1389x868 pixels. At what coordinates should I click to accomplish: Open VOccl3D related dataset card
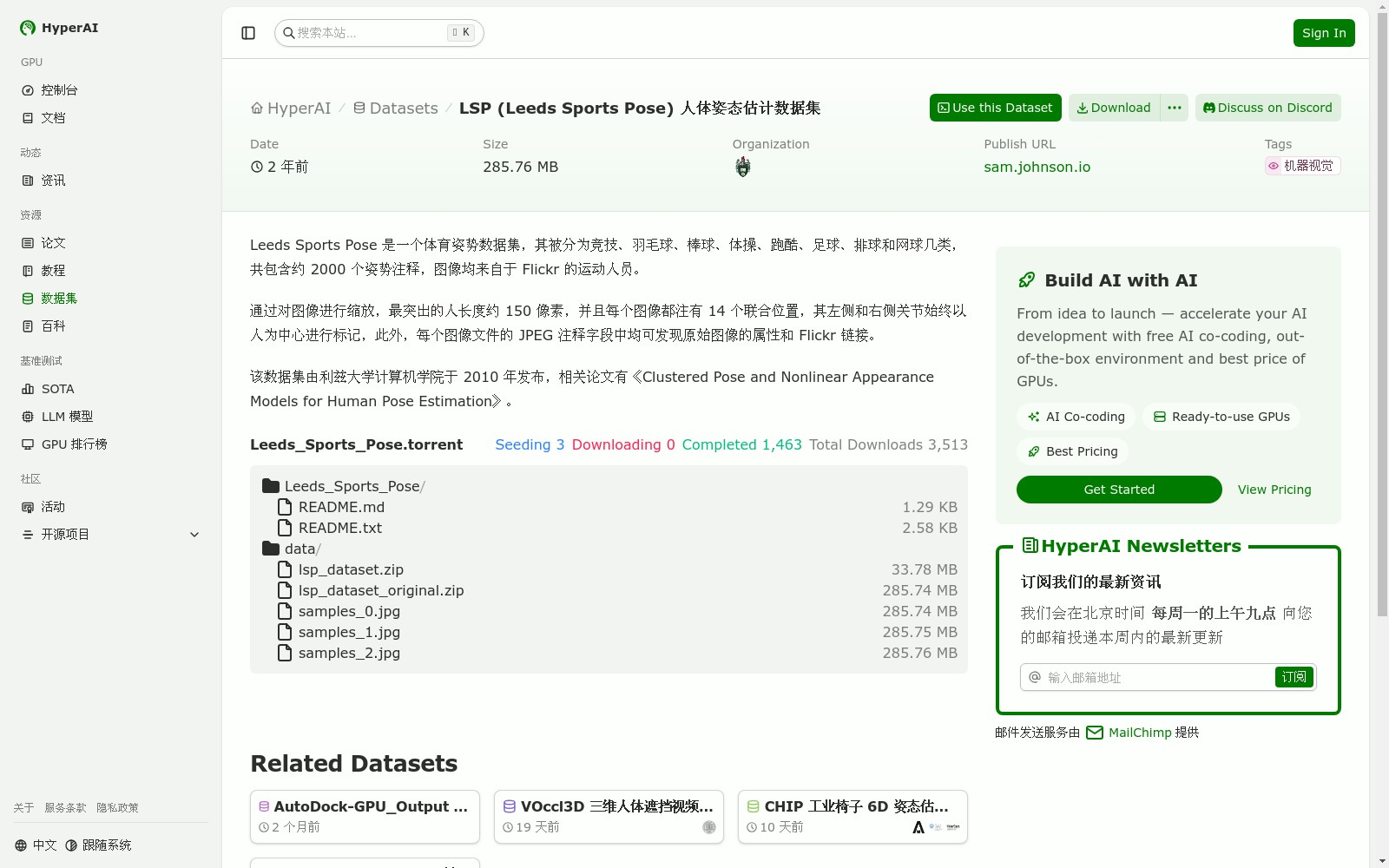pos(609,817)
